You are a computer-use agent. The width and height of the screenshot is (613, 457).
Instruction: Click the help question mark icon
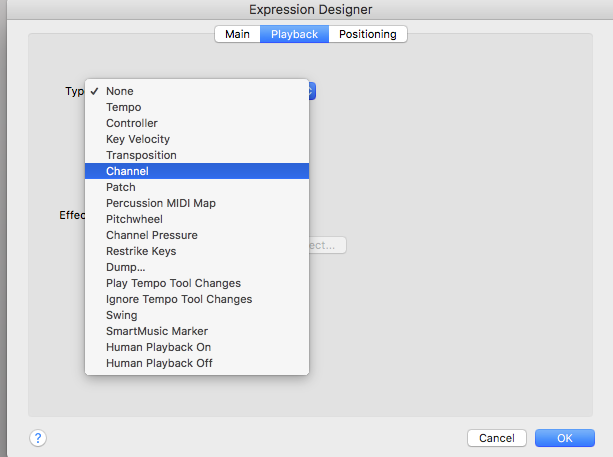[x=39, y=438]
